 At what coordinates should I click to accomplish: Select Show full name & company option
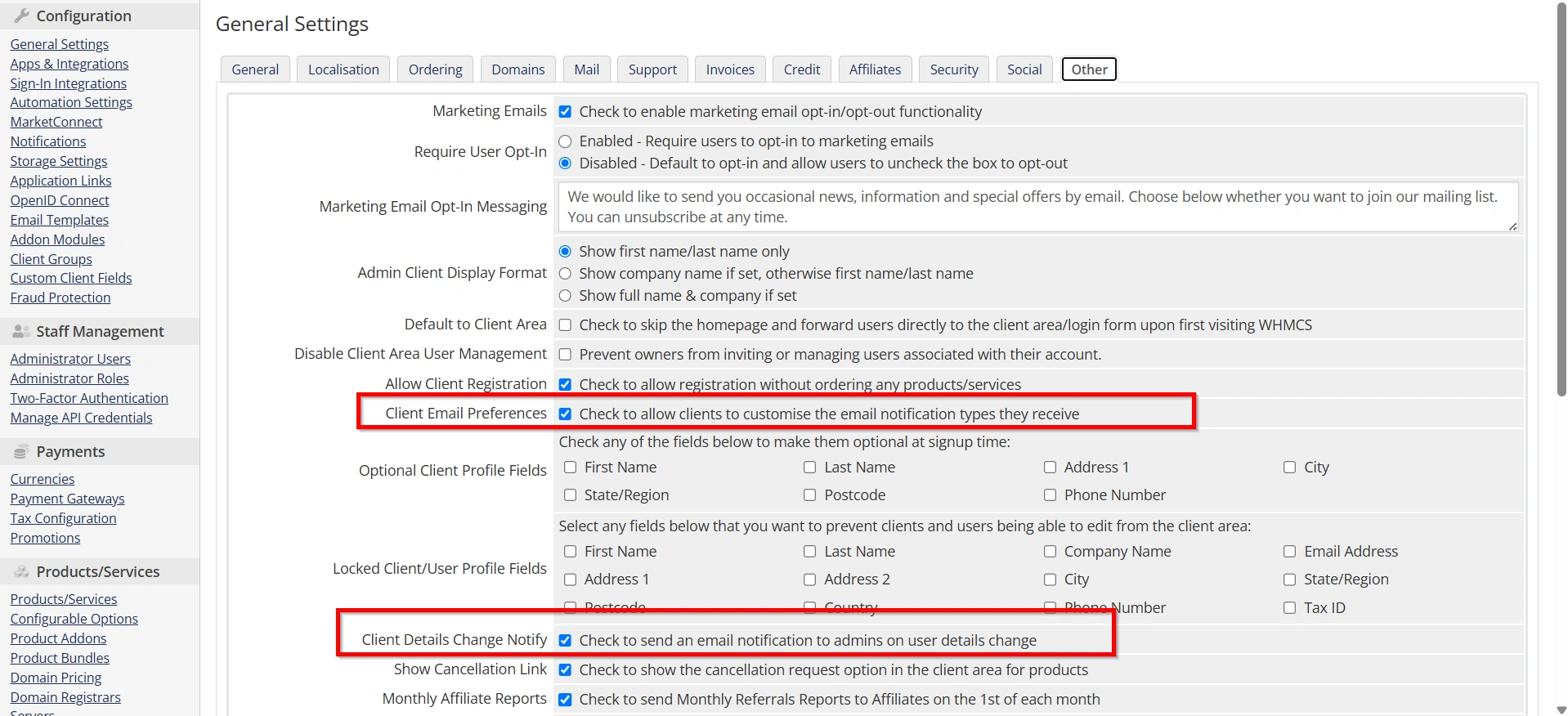coord(565,296)
